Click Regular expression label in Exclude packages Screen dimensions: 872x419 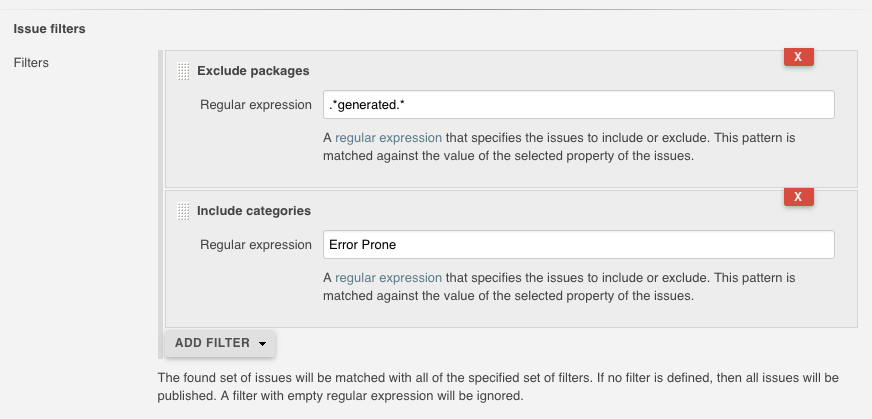click(x=256, y=105)
